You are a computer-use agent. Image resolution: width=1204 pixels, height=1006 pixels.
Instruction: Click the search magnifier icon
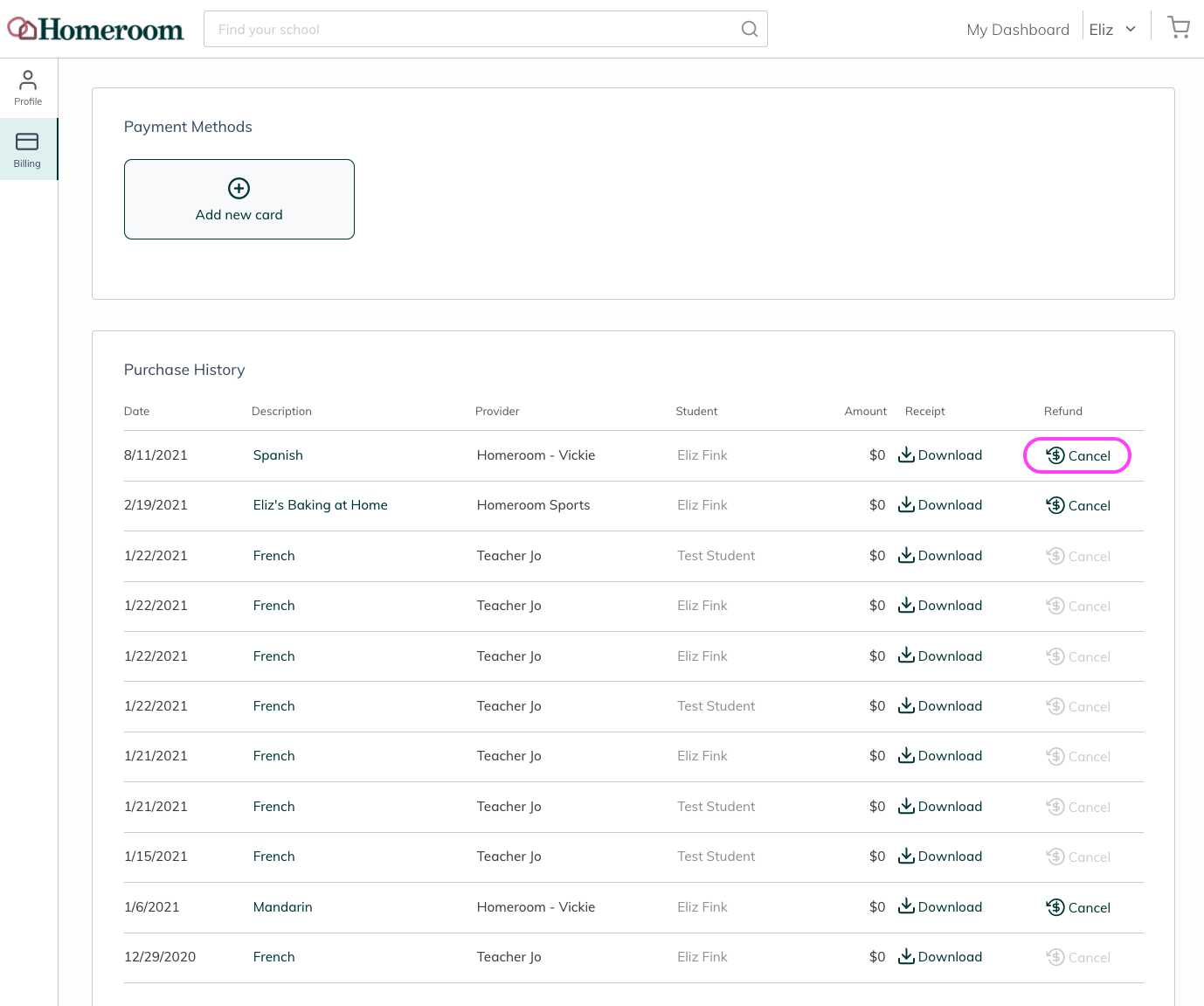[750, 29]
